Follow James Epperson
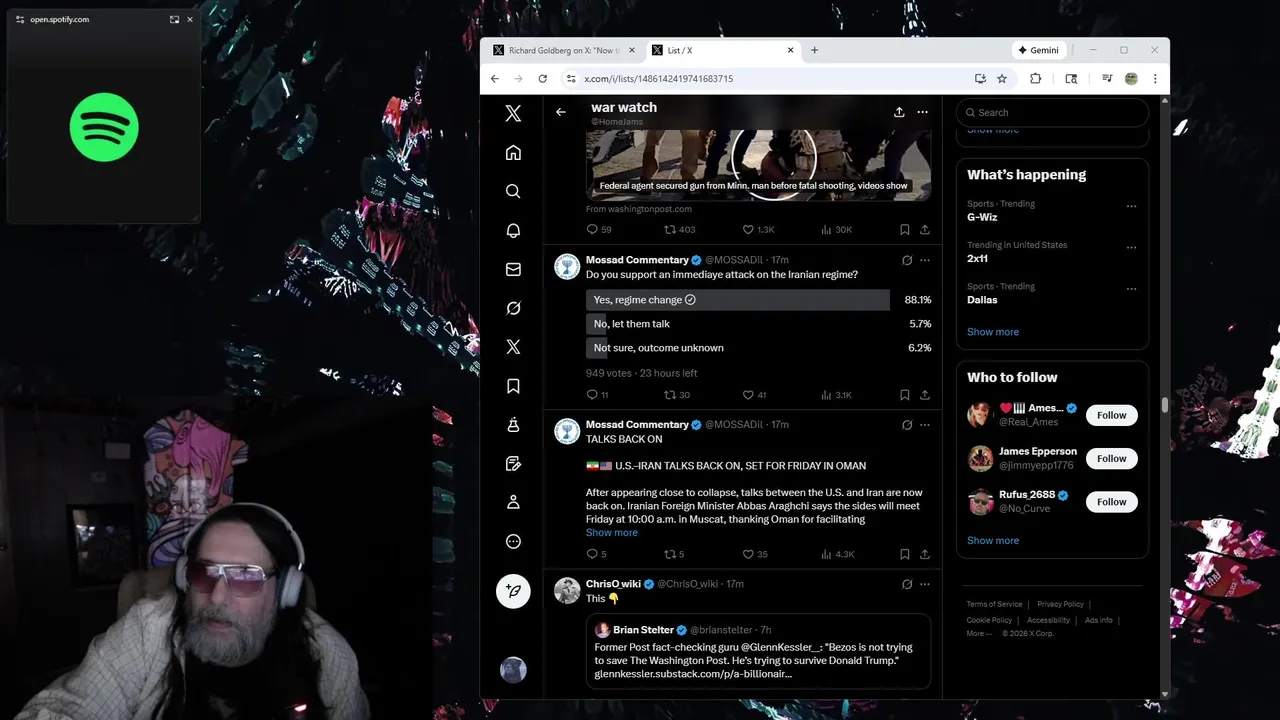The image size is (1280, 720). click(1111, 458)
